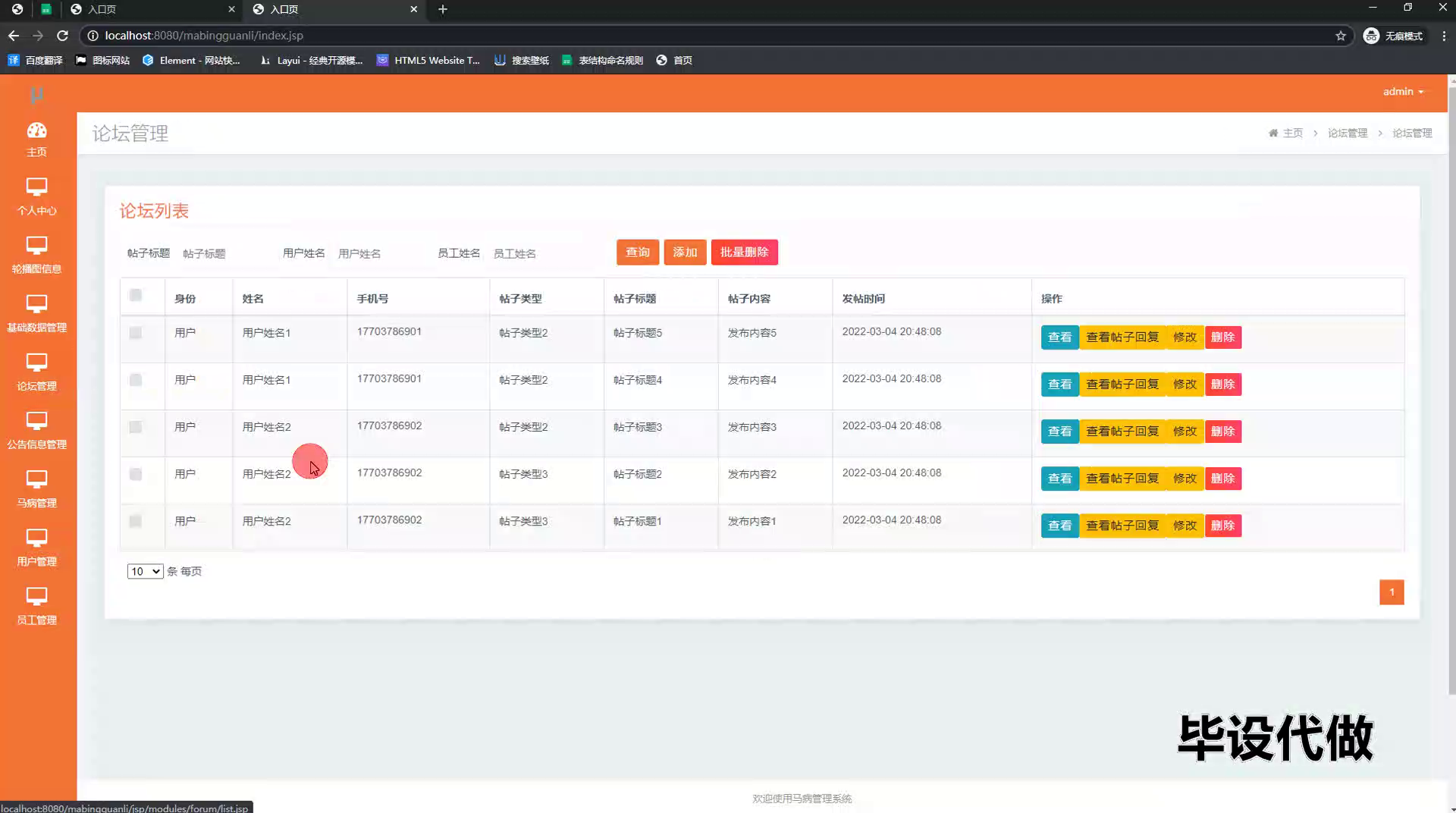1456x813 pixels.
Task: Open 图标网站 bookmark folder
Action: [102, 60]
